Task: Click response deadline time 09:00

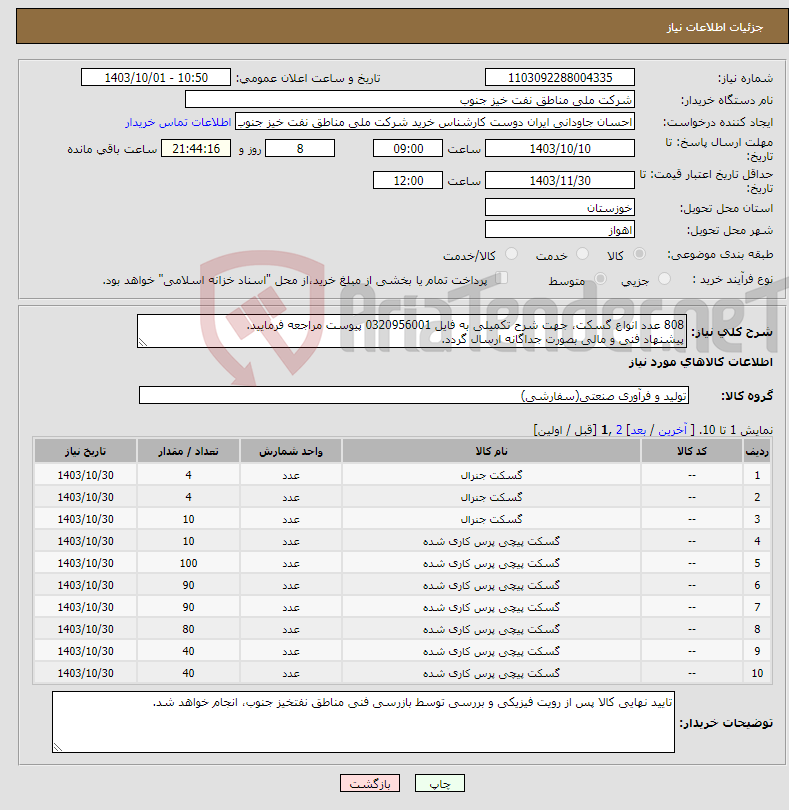Action: pos(408,148)
